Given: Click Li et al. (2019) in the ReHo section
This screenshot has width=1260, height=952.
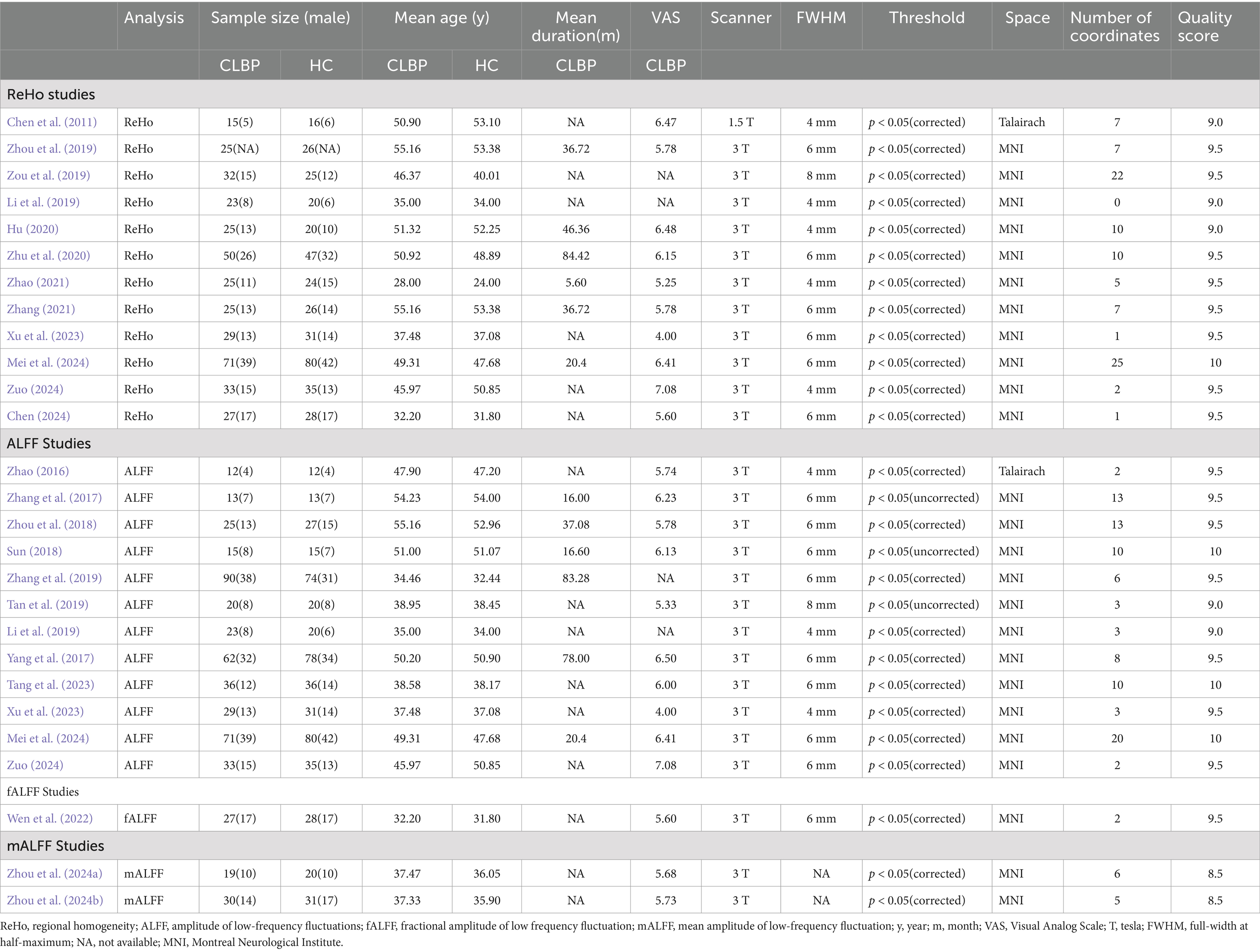Looking at the screenshot, I should 43,202.
